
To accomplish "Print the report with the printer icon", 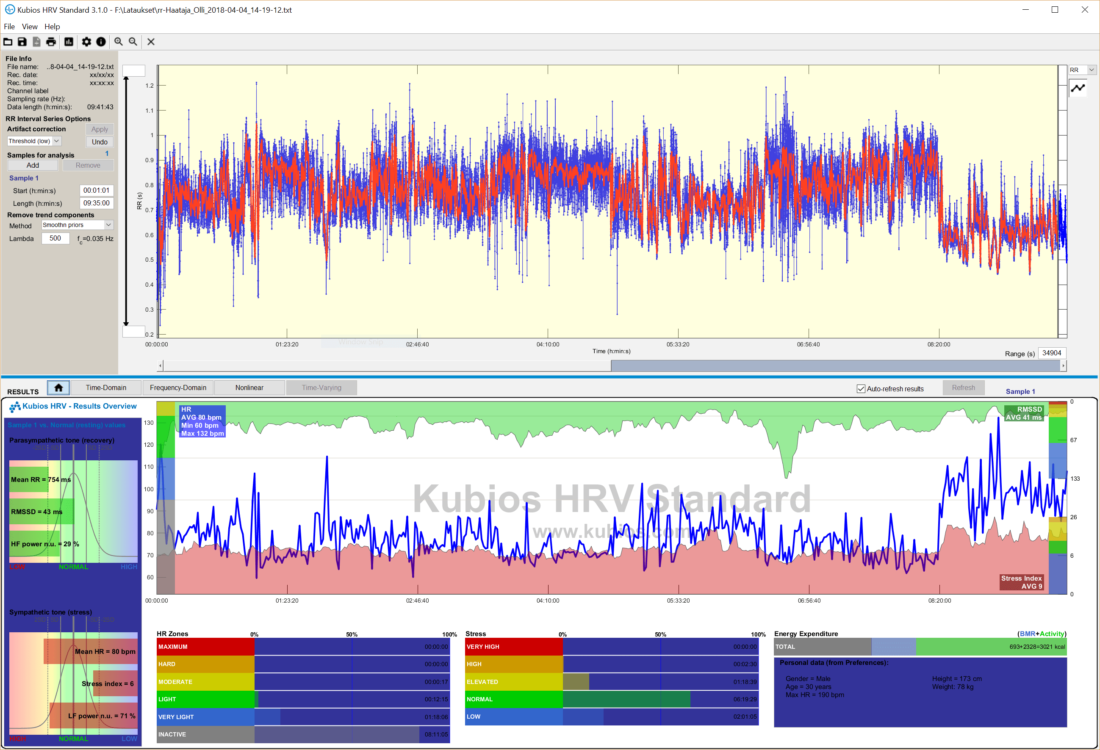I will coord(51,42).
